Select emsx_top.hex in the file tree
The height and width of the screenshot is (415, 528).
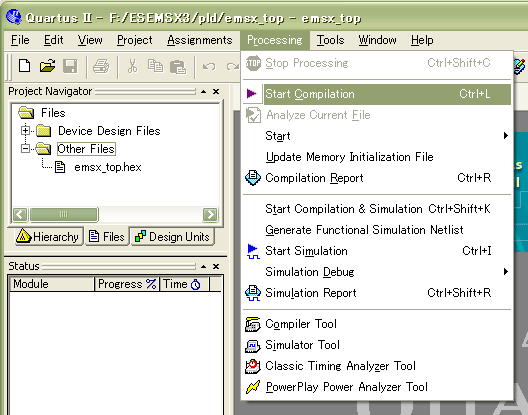coord(108,167)
